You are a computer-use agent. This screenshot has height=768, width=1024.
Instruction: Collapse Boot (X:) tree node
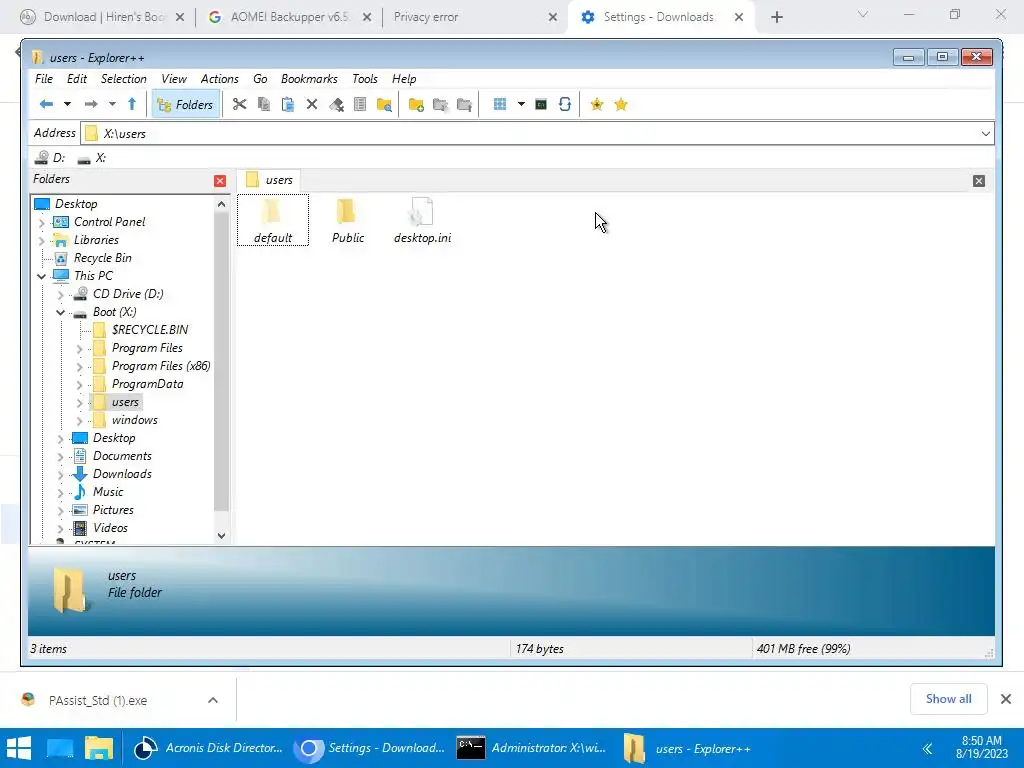tap(61, 312)
